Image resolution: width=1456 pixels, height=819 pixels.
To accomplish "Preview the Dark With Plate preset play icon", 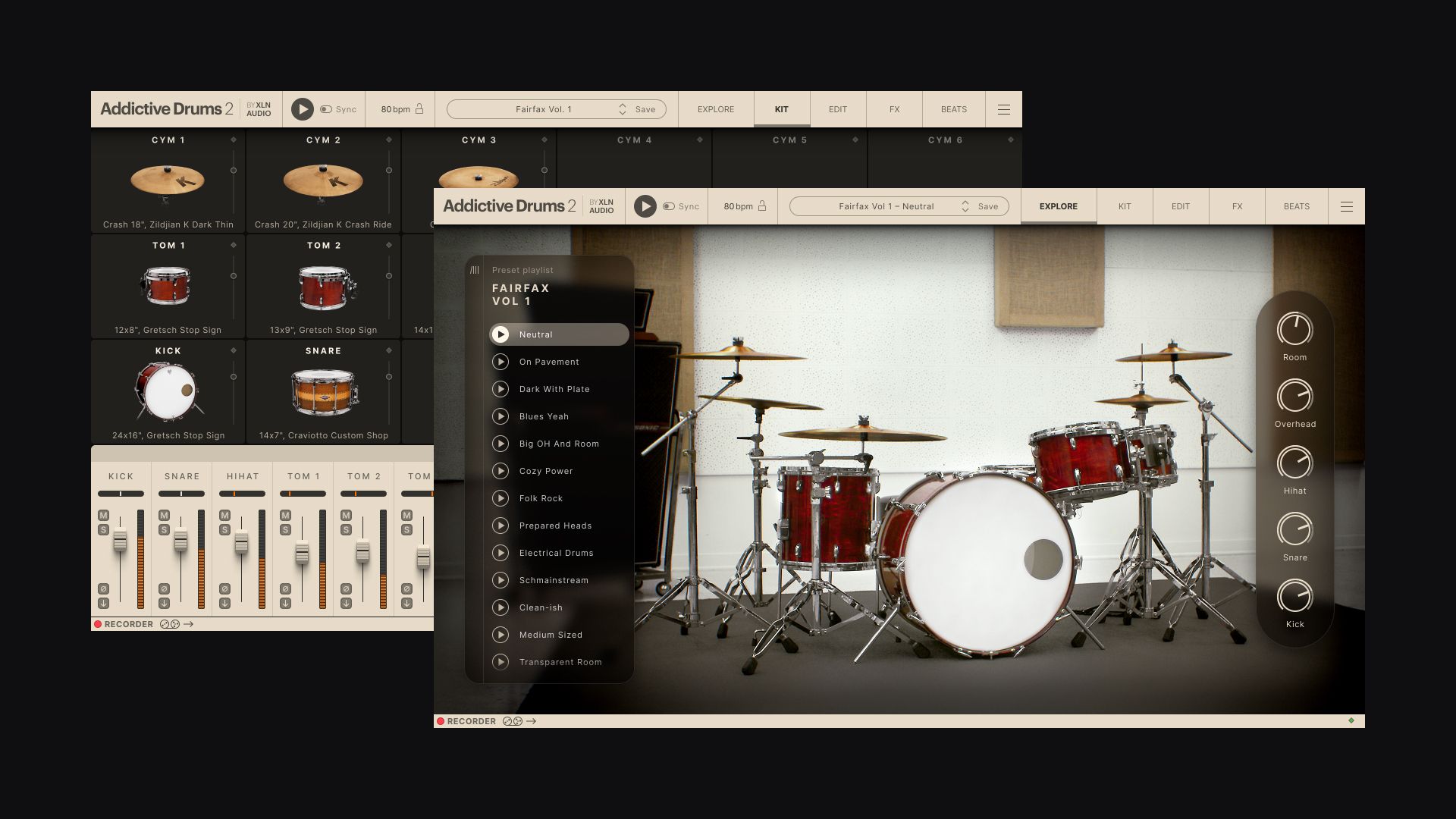I will tap(500, 389).
